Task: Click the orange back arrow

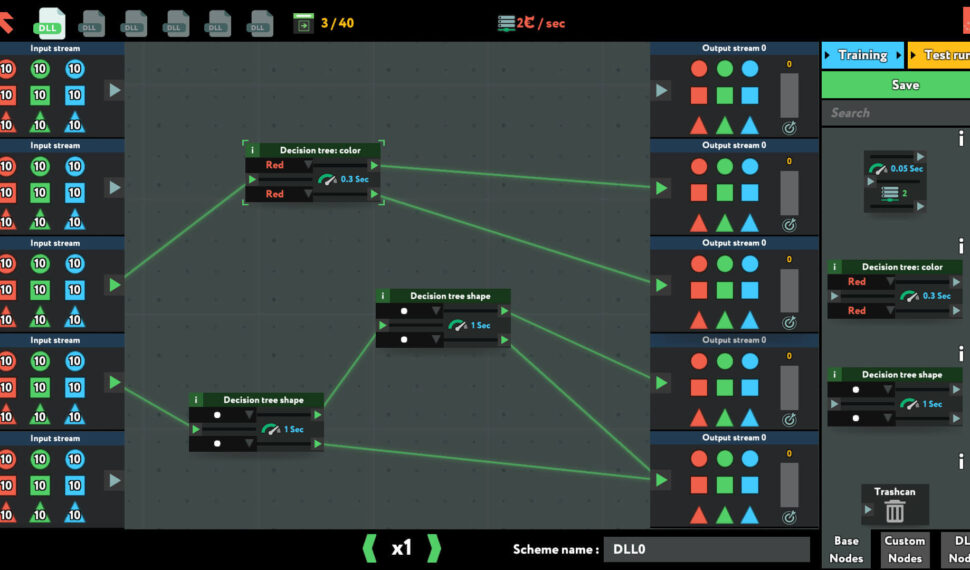Action: 6,20
